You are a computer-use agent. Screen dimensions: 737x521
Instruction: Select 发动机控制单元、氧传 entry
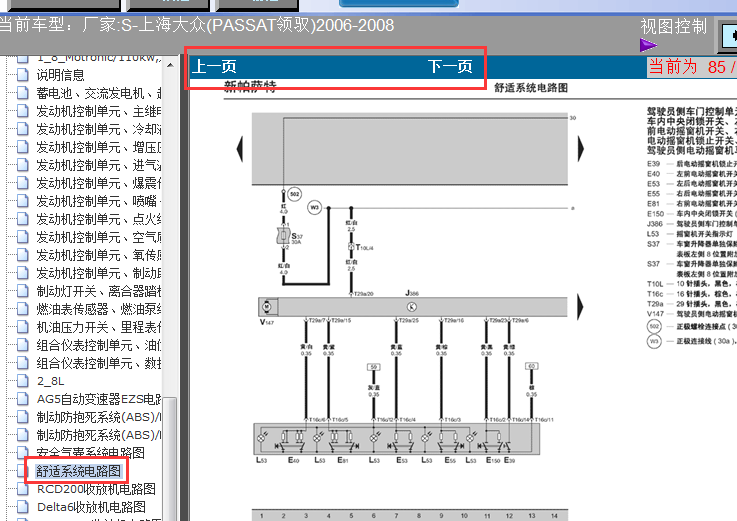tap(99, 255)
